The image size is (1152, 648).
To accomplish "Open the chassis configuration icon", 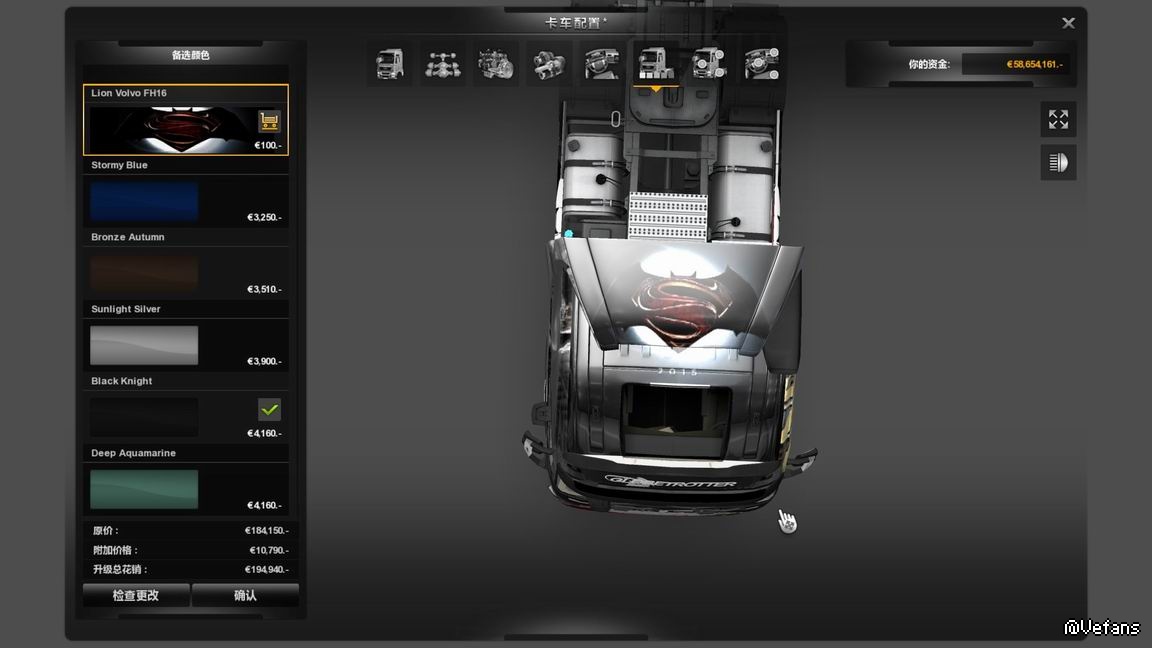I will [x=442, y=64].
